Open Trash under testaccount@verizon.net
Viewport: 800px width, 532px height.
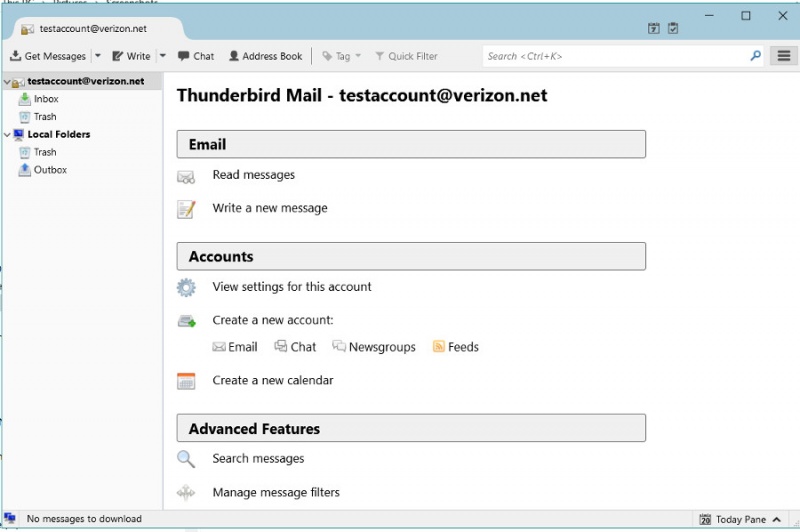(45, 117)
